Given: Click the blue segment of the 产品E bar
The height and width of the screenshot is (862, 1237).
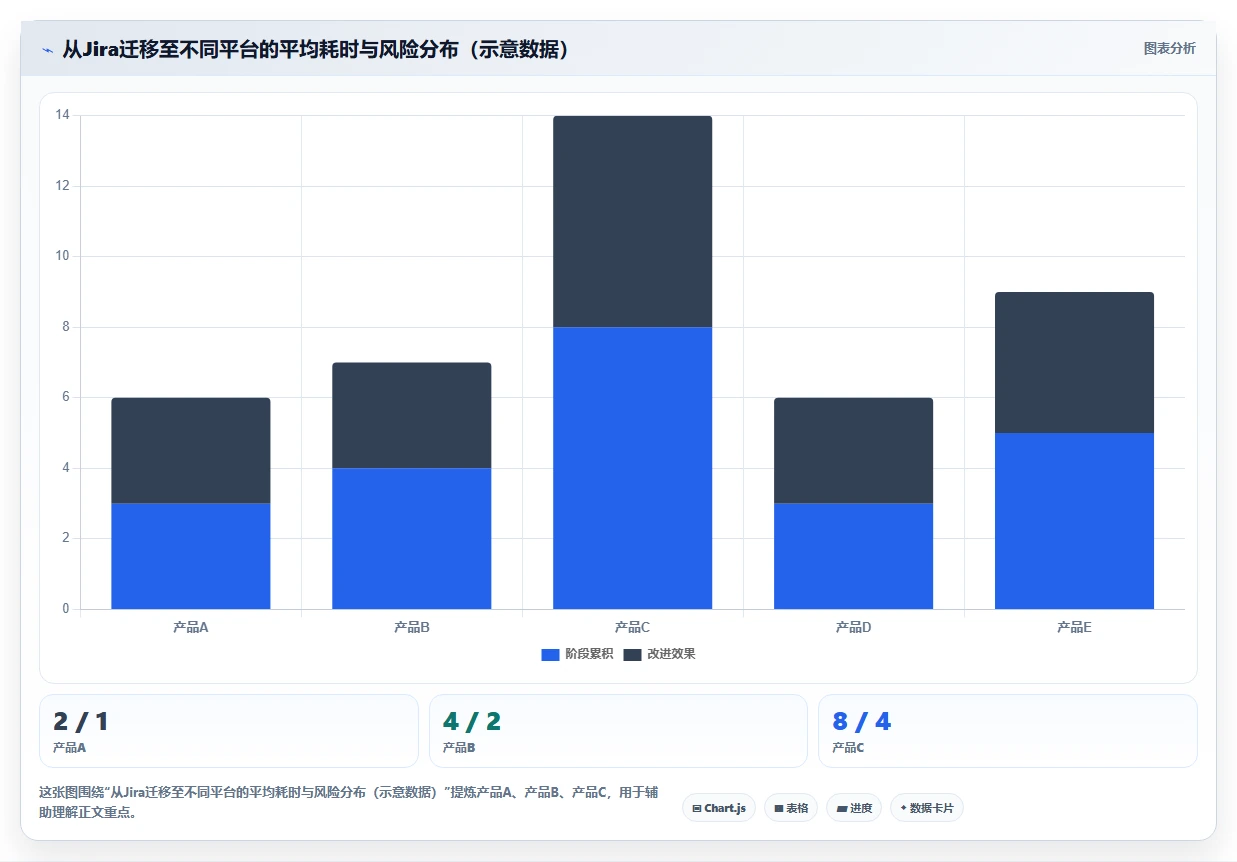Looking at the screenshot, I should tap(1075, 521).
